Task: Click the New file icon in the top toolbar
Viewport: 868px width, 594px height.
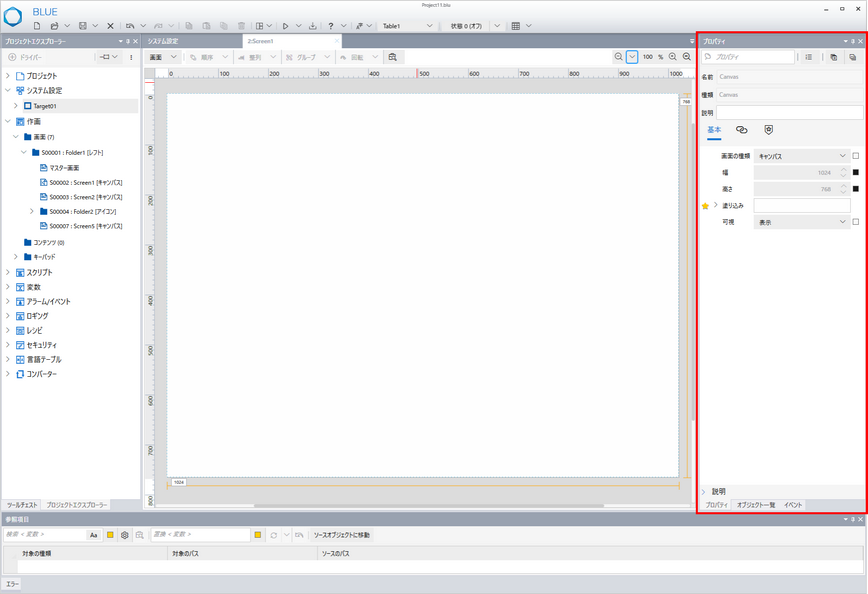Action: point(39,26)
